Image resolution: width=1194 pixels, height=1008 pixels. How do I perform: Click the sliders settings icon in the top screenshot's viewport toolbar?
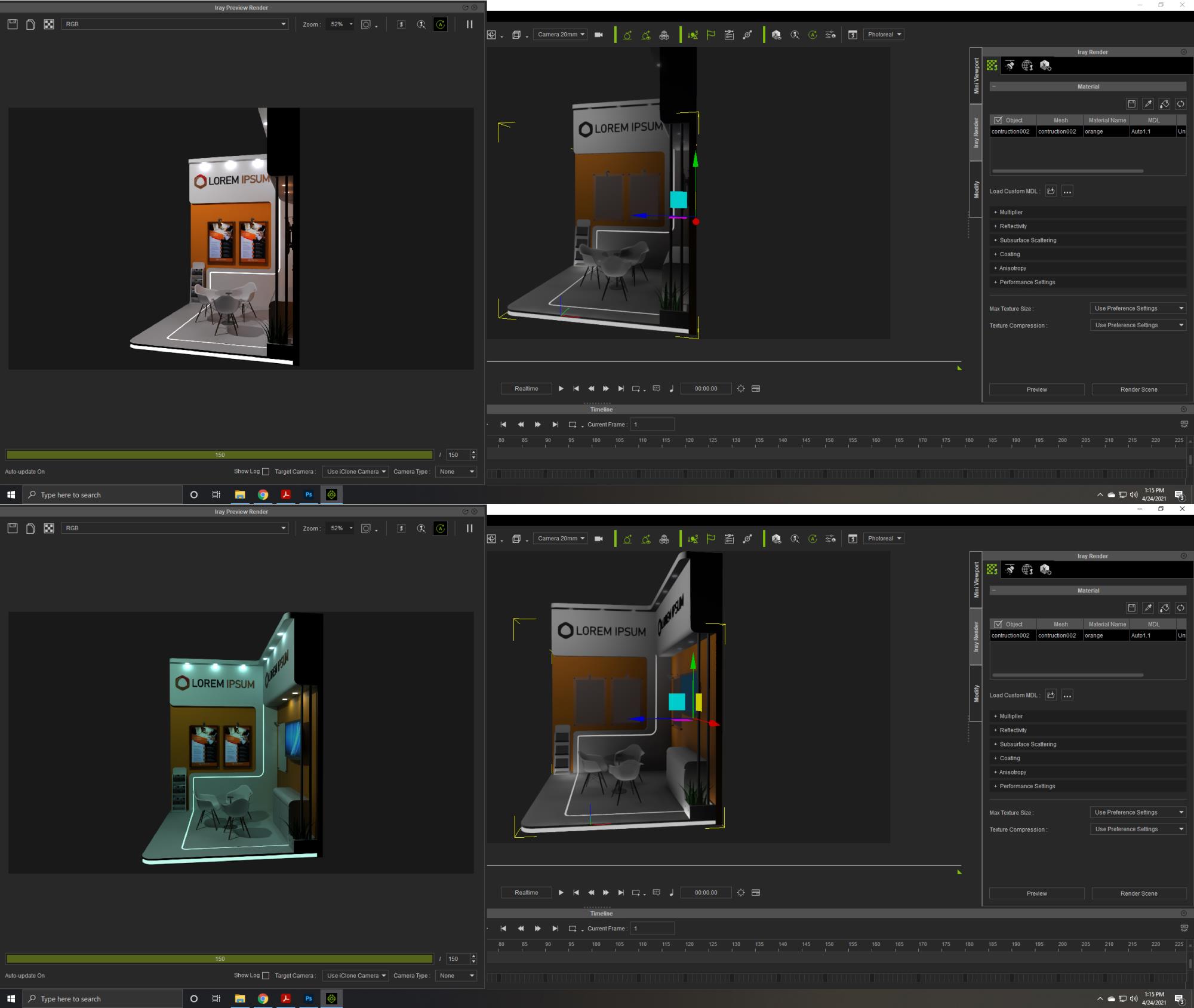pos(830,35)
